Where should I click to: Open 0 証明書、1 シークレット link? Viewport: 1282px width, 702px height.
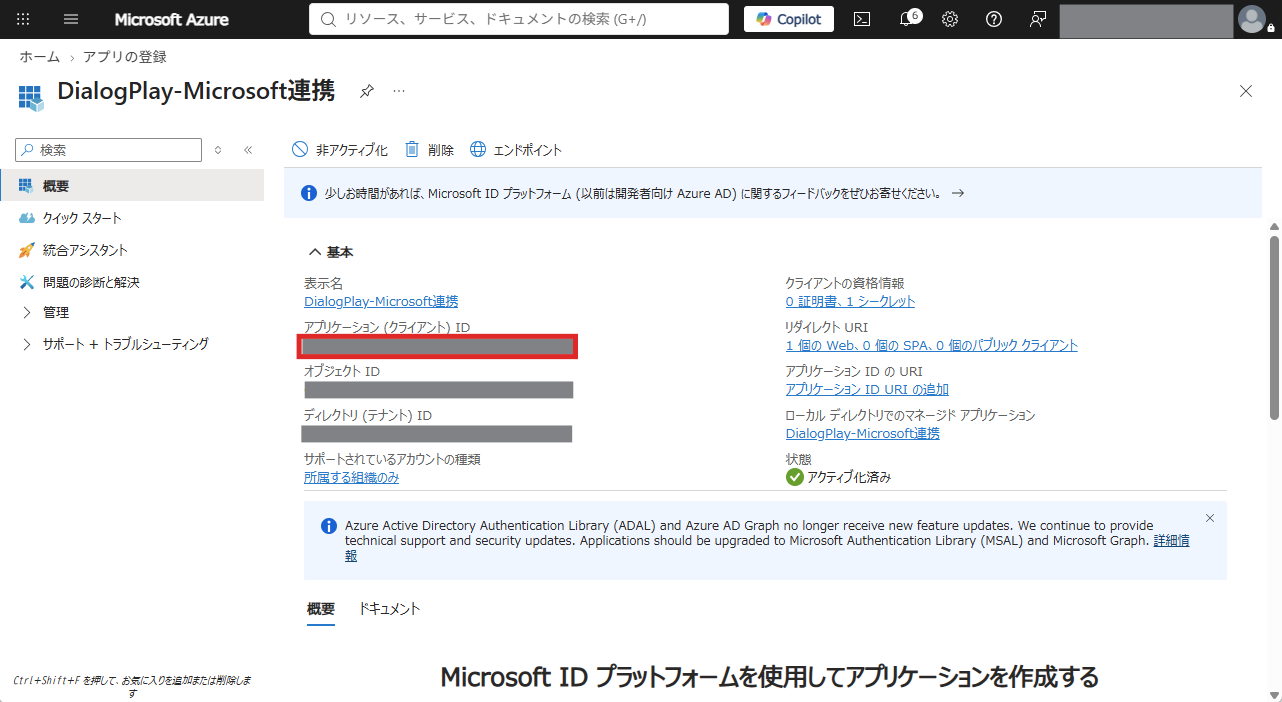(x=850, y=301)
